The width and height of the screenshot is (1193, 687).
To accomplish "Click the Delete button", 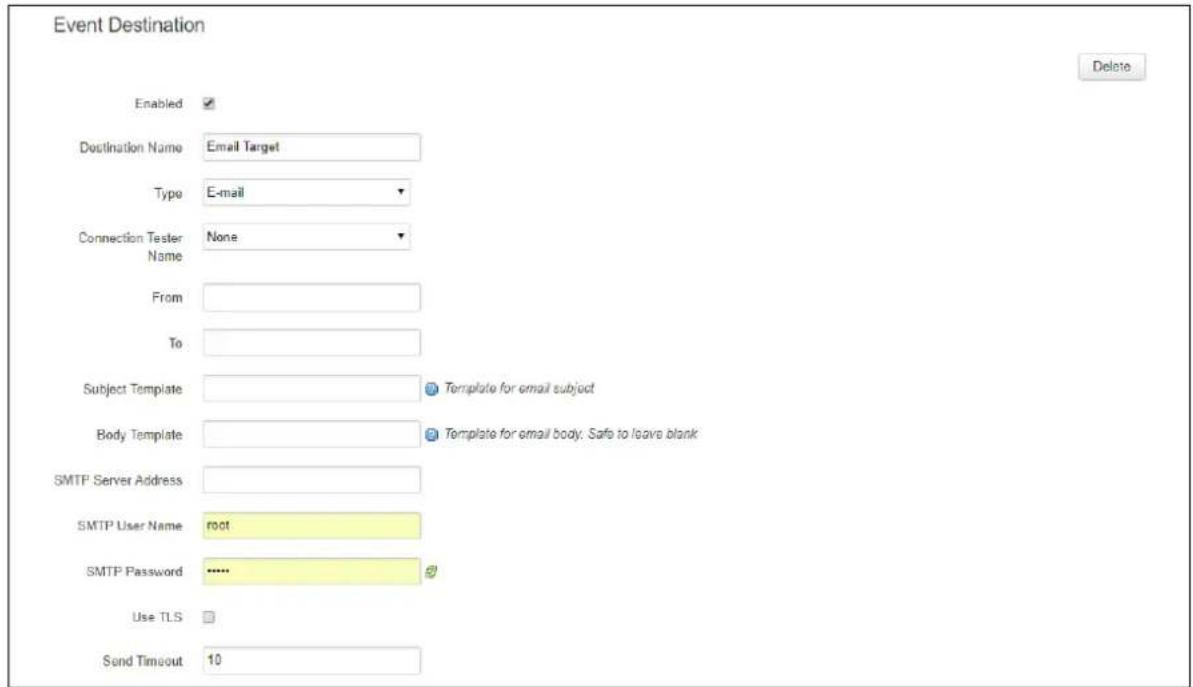I will 1112,67.
